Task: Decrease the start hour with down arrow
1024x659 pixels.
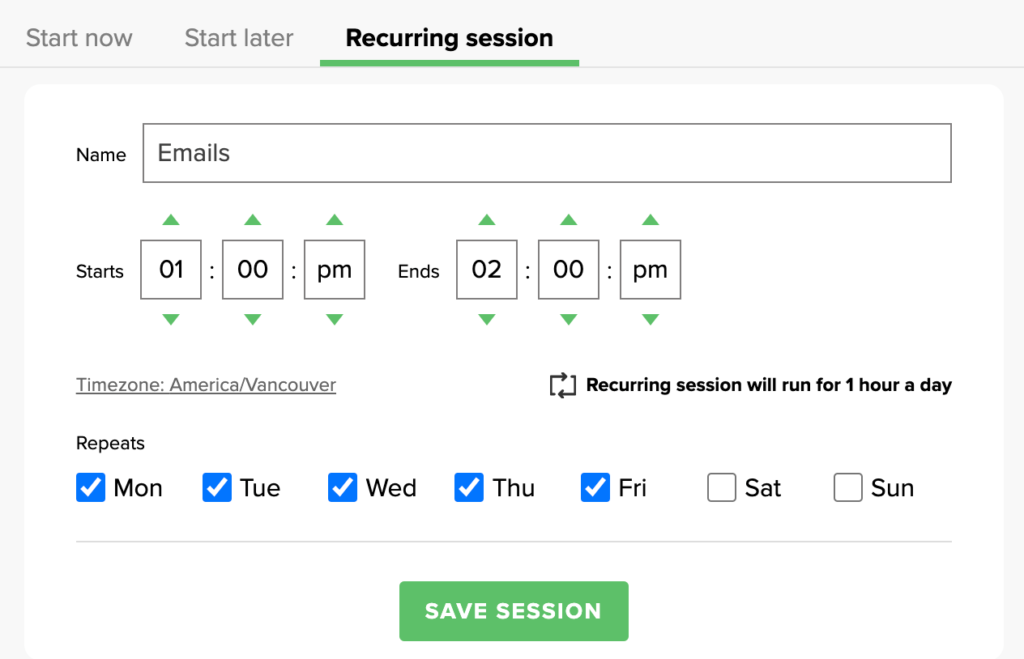Action: pos(171,319)
